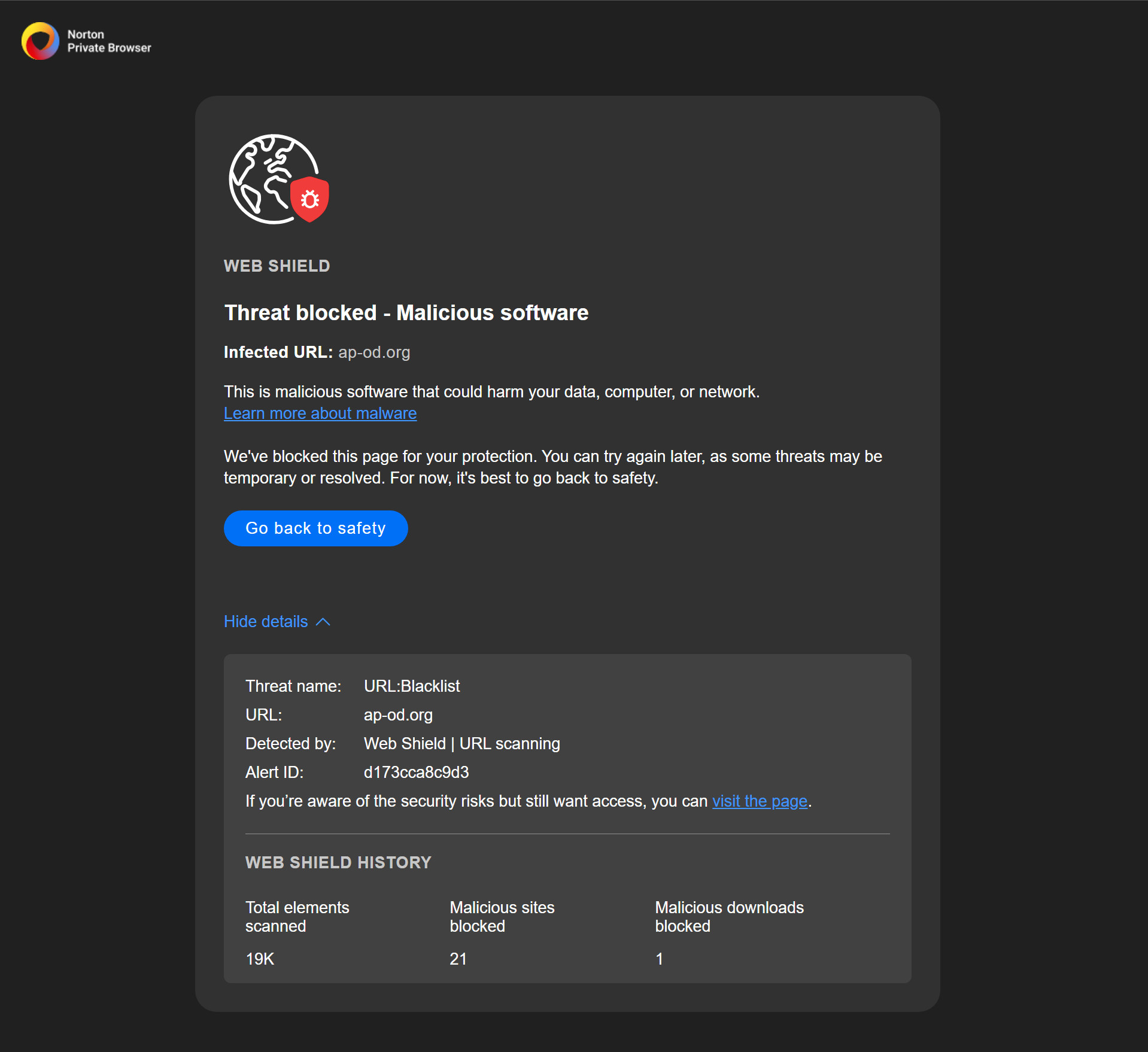Click the Malicious downloads blocked label
Screen dimensions: 1148x1052
point(728,917)
